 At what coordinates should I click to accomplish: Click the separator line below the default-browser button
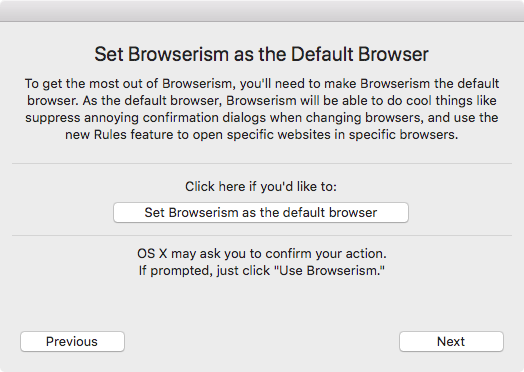[262, 235]
